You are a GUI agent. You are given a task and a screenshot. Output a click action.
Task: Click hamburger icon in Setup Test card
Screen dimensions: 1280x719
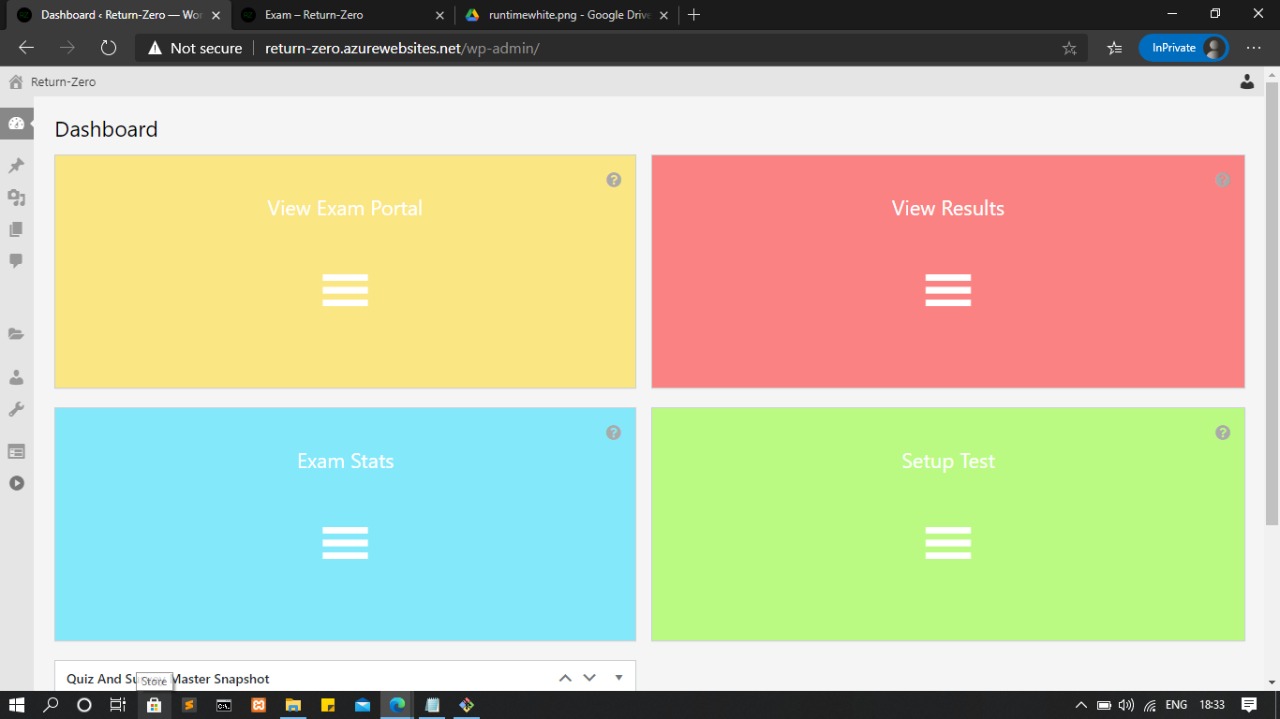click(948, 543)
